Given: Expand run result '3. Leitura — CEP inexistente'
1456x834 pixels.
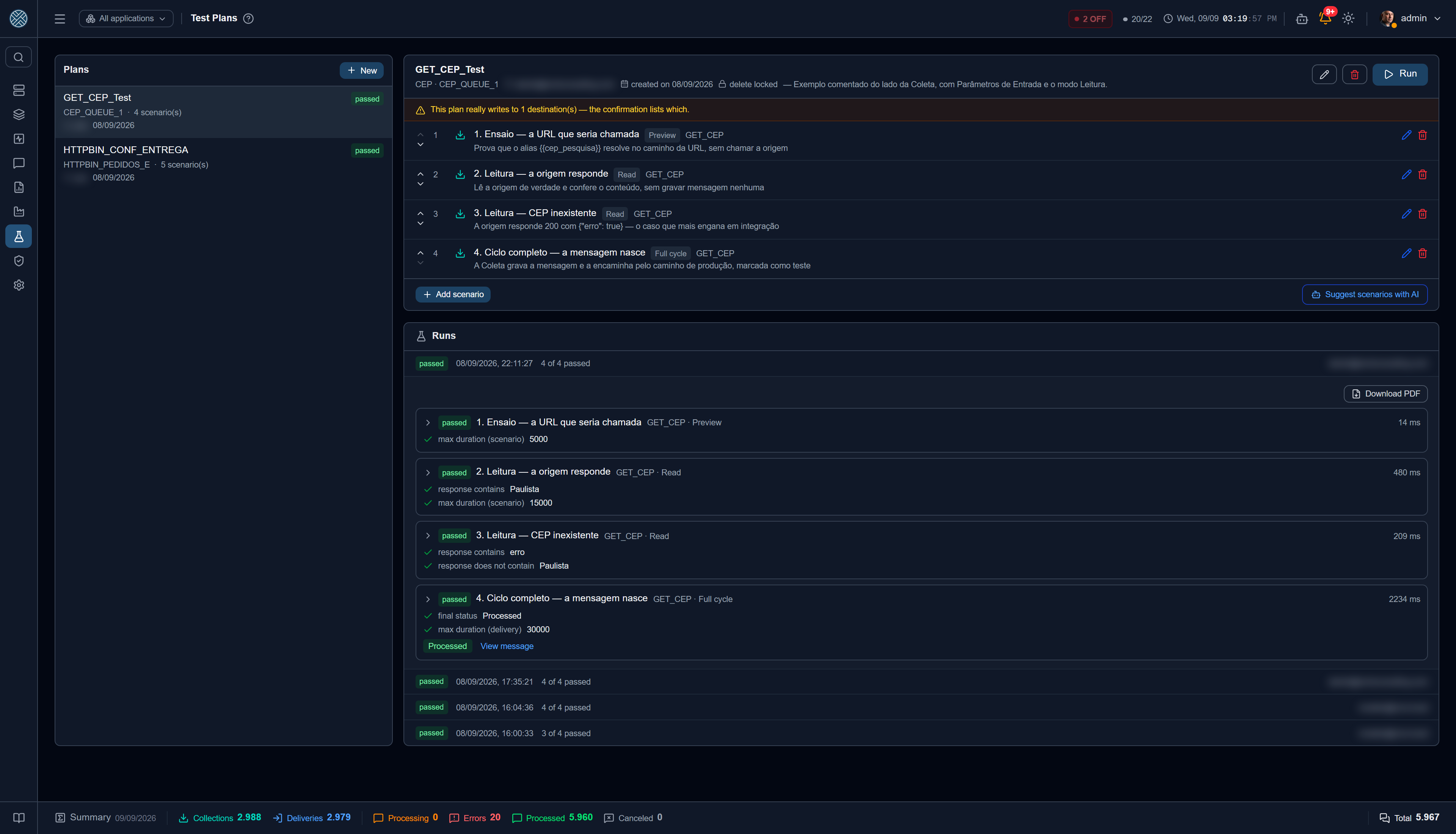Looking at the screenshot, I should 427,536.
